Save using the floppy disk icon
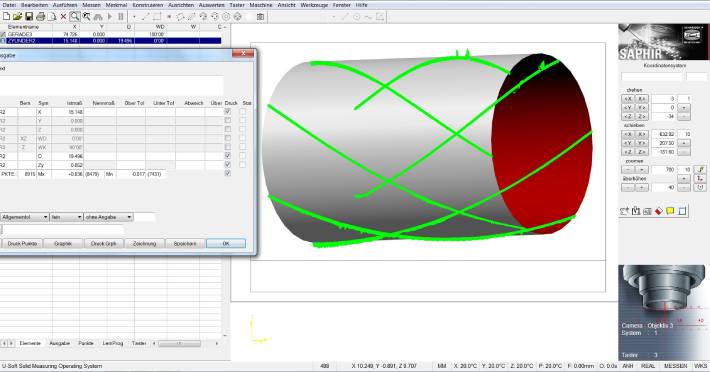 point(29,17)
